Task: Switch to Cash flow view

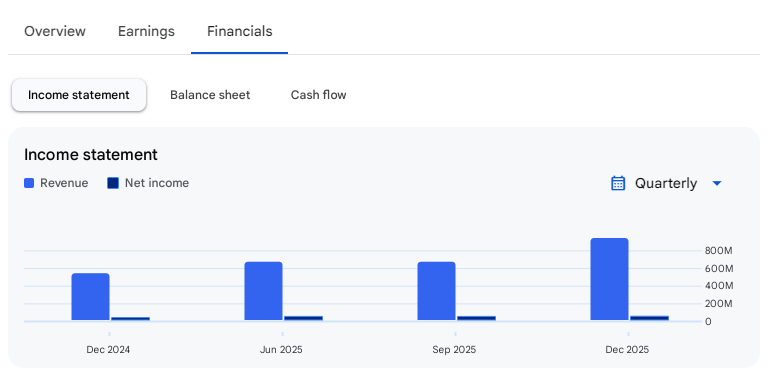Action: click(x=318, y=95)
